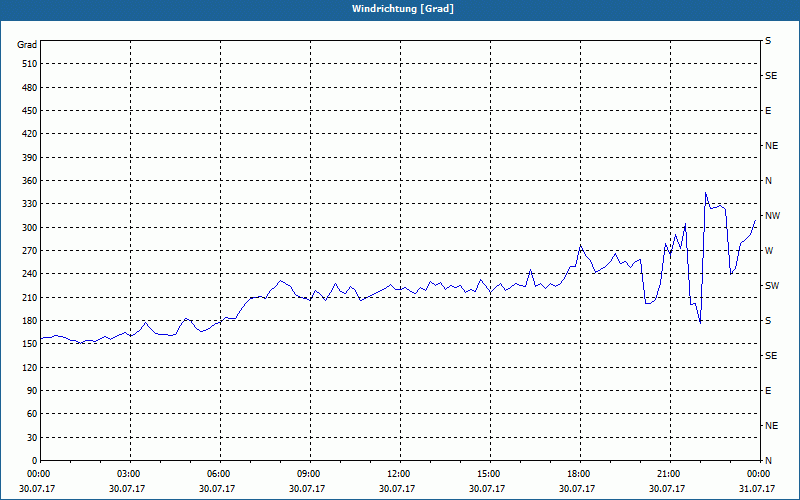Pick the 240 axis value
800x500 pixels.
30,274
